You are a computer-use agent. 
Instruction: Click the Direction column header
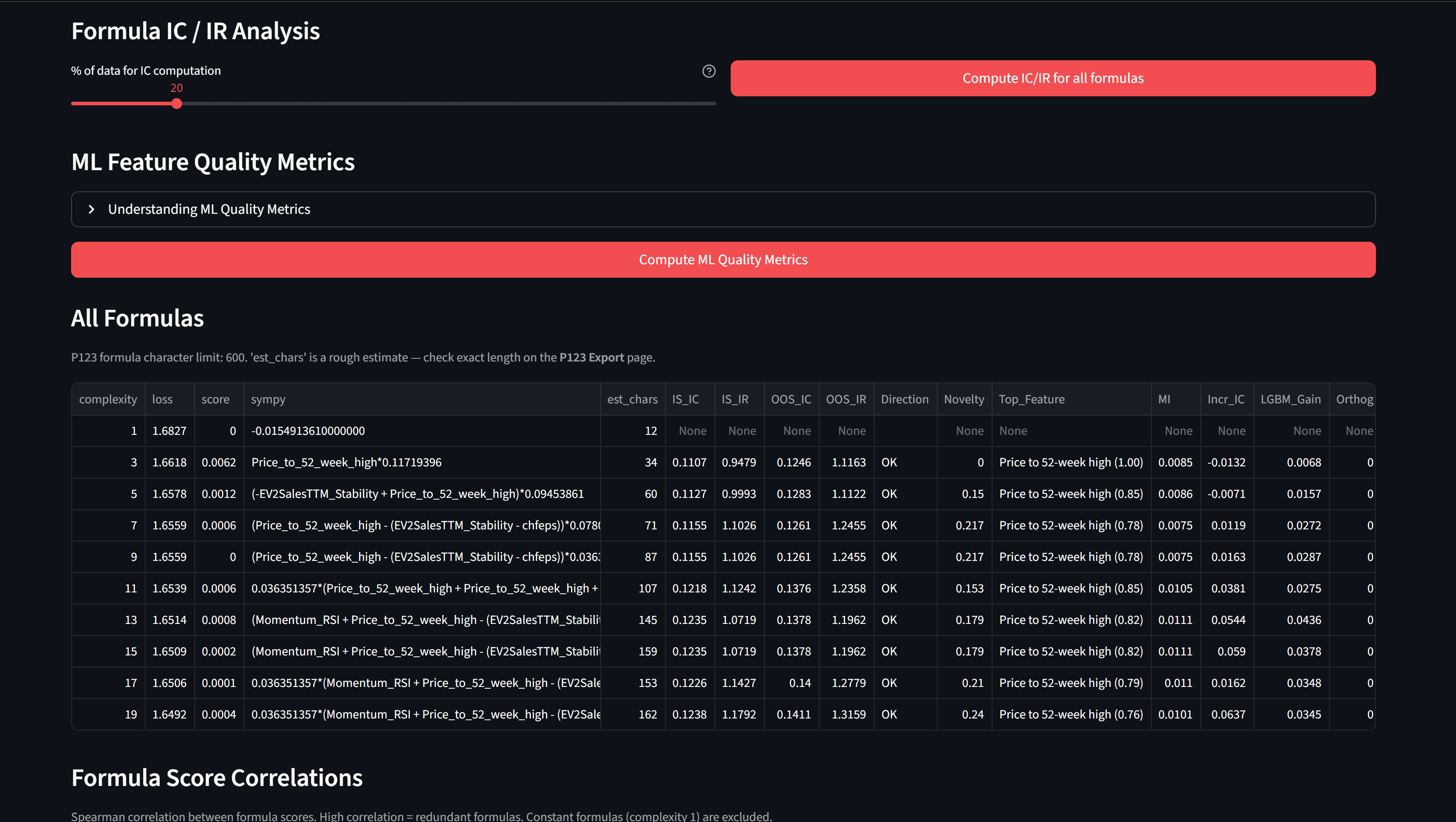pyautogui.click(x=904, y=399)
